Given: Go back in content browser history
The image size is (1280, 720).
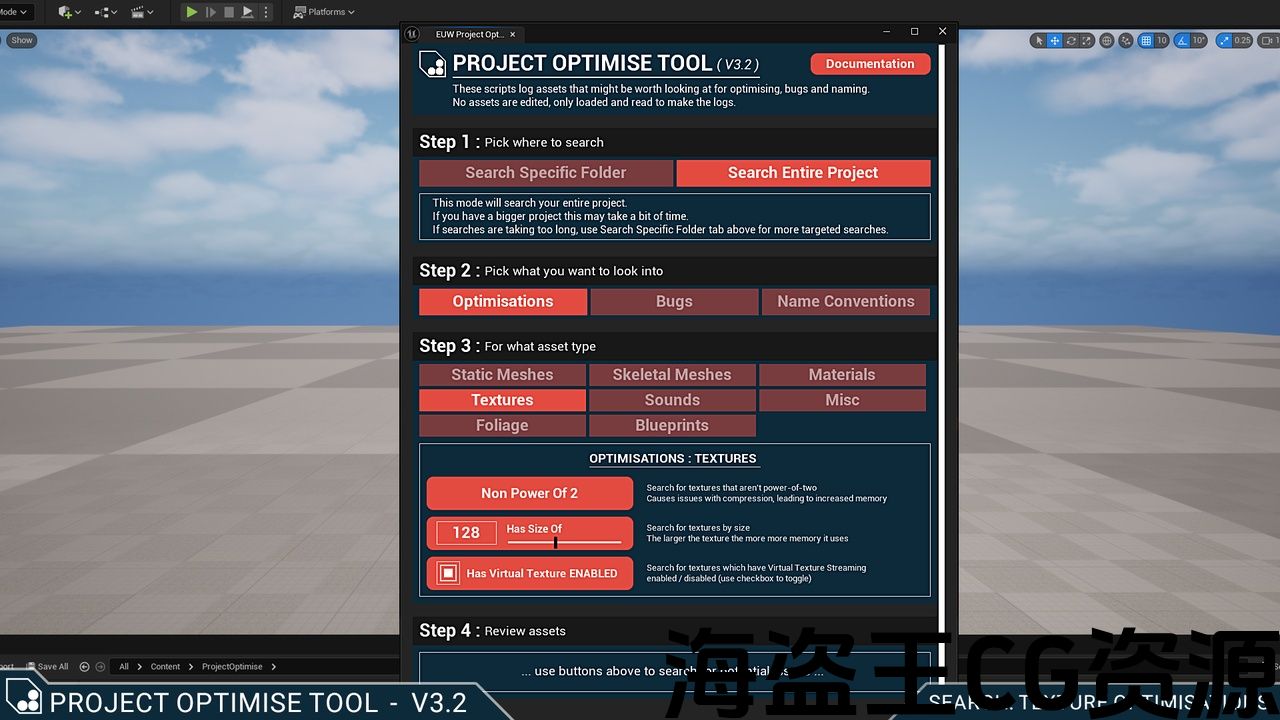Looking at the screenshot, I should point(85,667).
